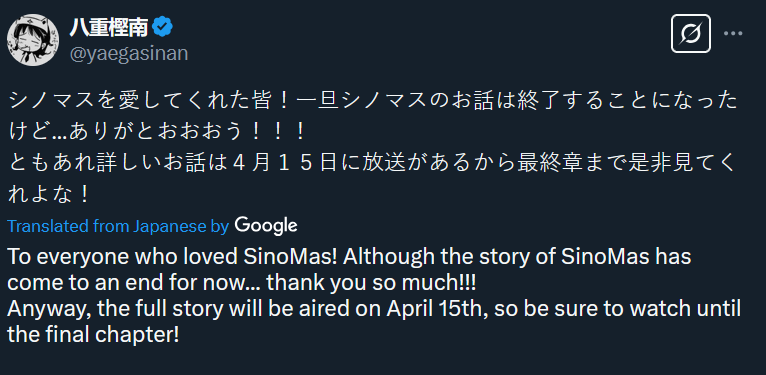The image size is (766, 375).
Task: Click the "Translated from Japanese by" link
Action: (x=118, y=226)
